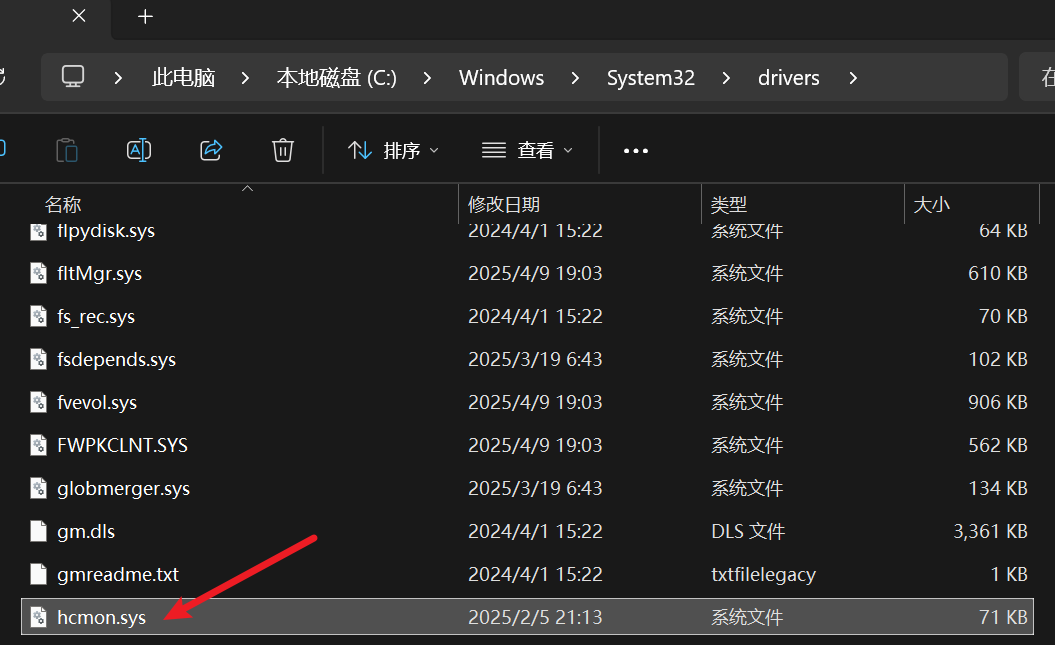This screenshot has width=1055, height=645.
Task: Click the gmreadme.txt file icon
Action: (38, 574)
